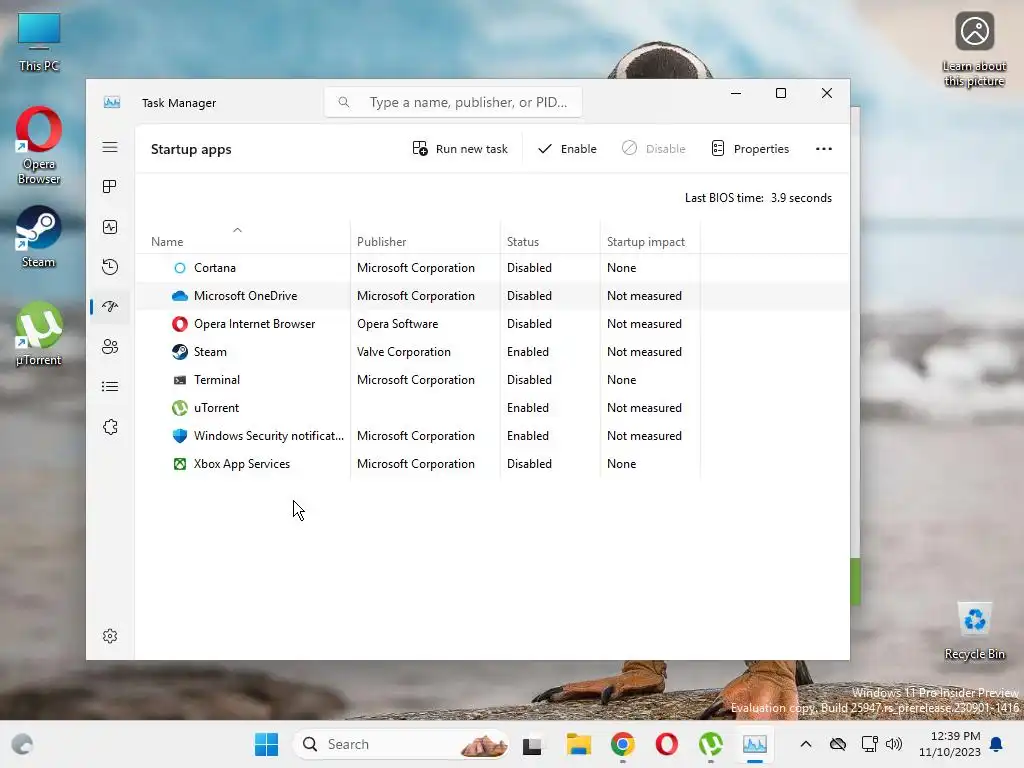Select the uTorrent startup entry
Image resolution: width=1024 pixels, height=768 pixels.
pos(492,408)
